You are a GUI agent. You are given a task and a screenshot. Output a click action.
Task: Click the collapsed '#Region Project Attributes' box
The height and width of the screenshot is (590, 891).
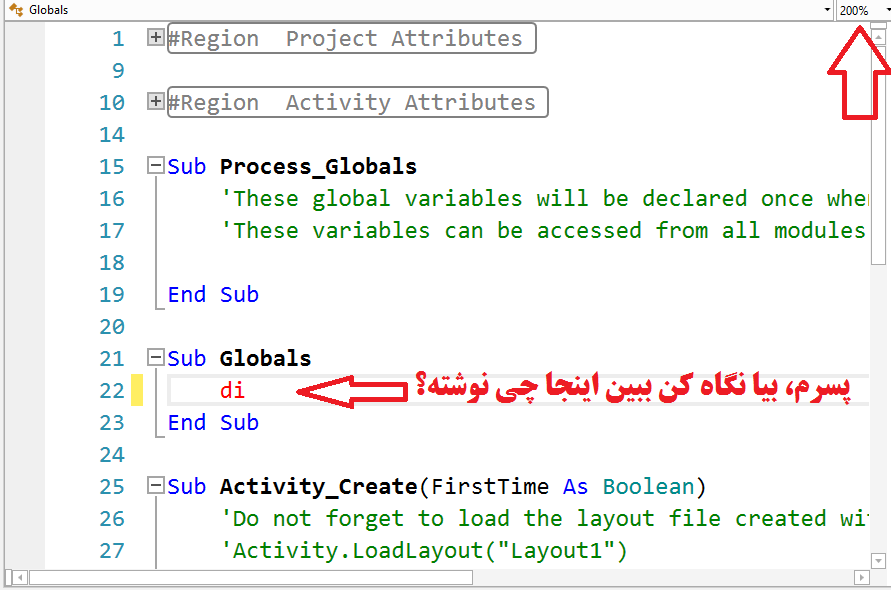tap(352, 39)
